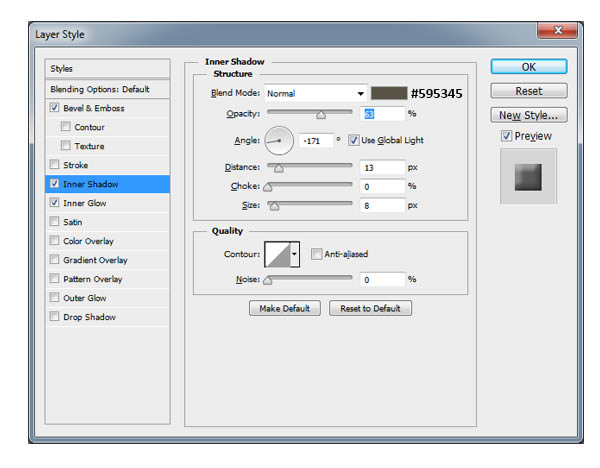Viewport: 600px width, 468px height.
Task: Uncheck the Inner Glow checkbox
Action: coord(54,202)
